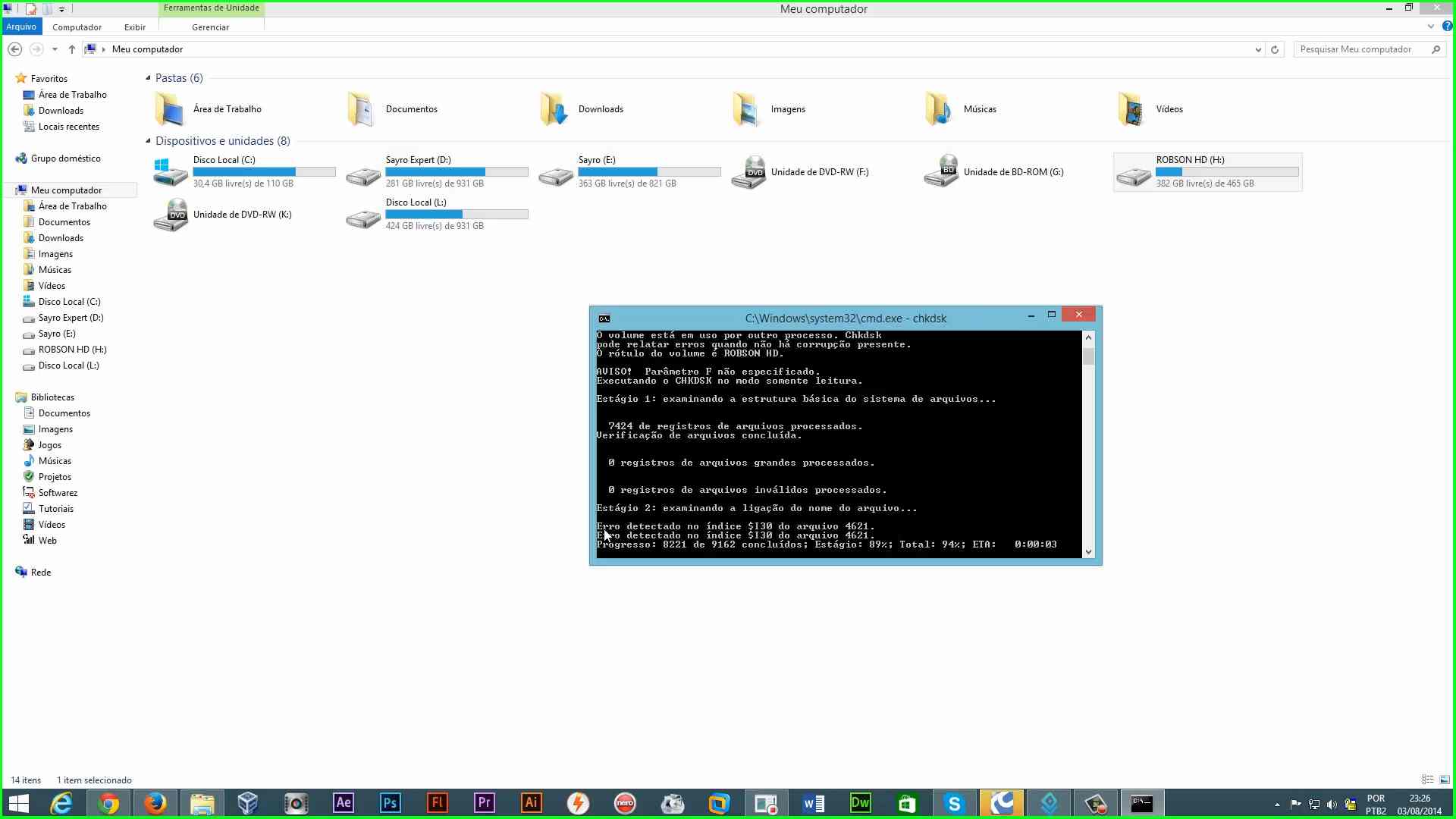Open the Músicas folder in Pastas
1456x819 pixels.
[961, 109]
